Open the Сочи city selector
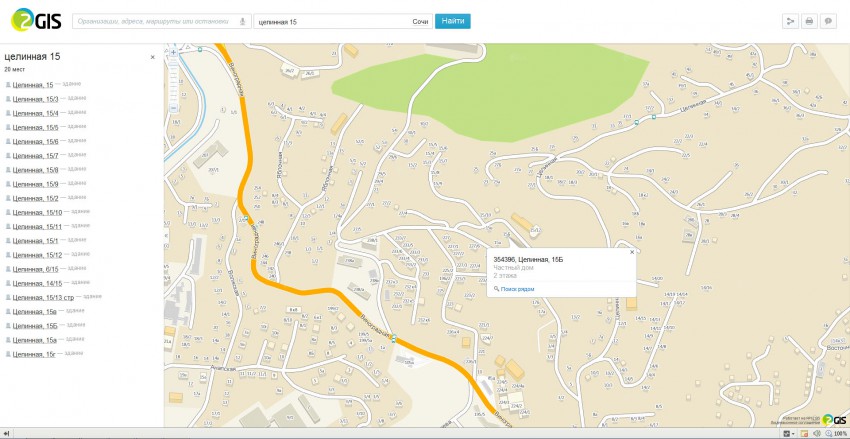Image resolution: width=850 pixels, height=439 pixels. click(420, 21)
